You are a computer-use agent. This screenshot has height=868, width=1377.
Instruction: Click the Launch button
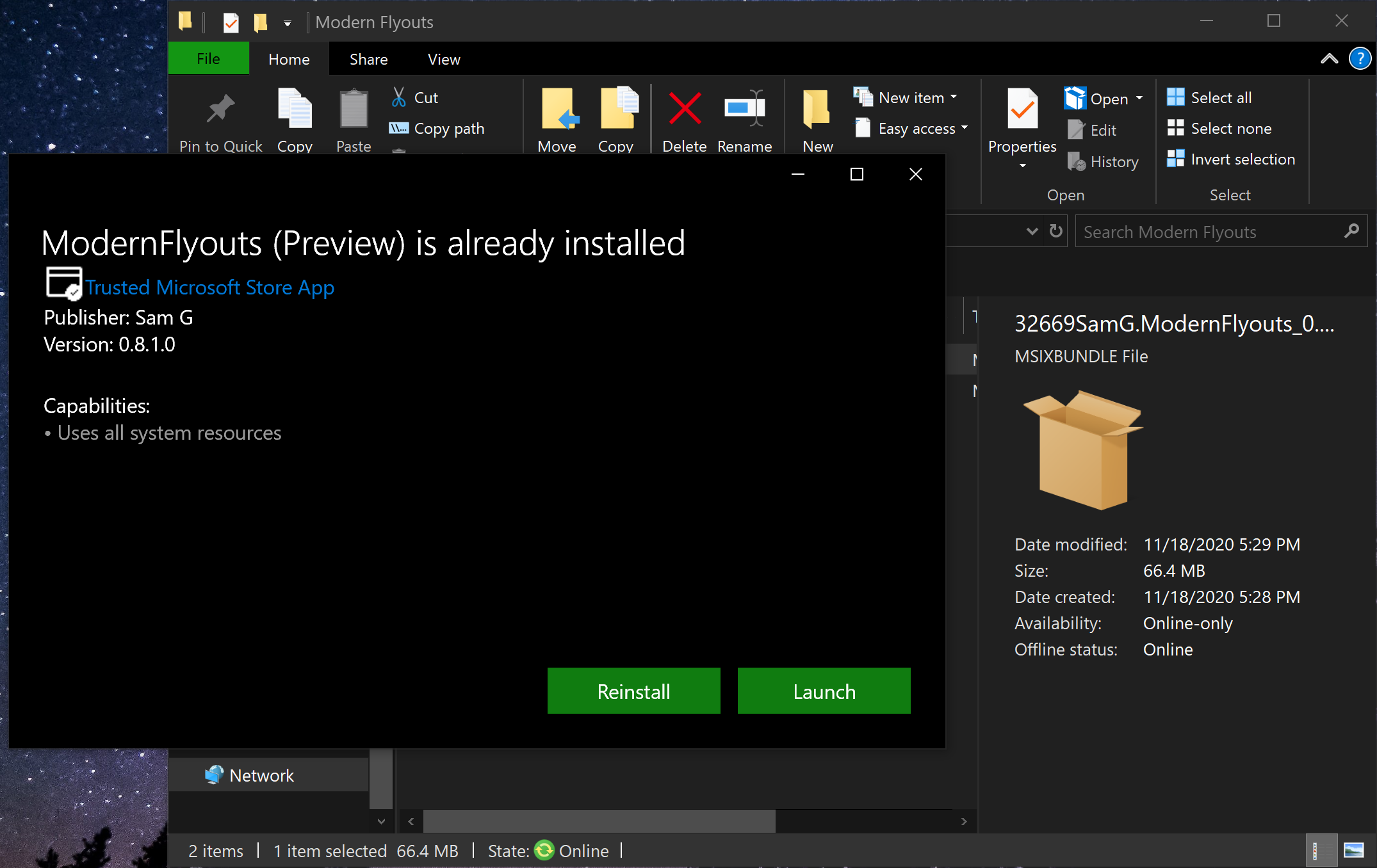[x=824, y=691]
